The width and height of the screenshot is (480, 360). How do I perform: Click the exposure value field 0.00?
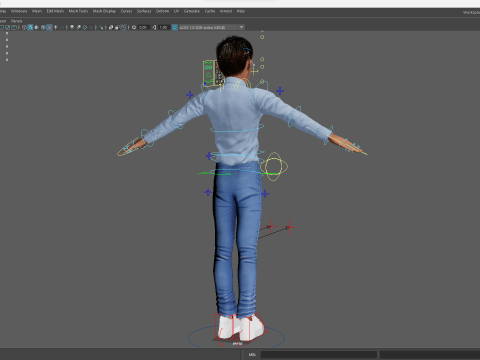point(143,27)
